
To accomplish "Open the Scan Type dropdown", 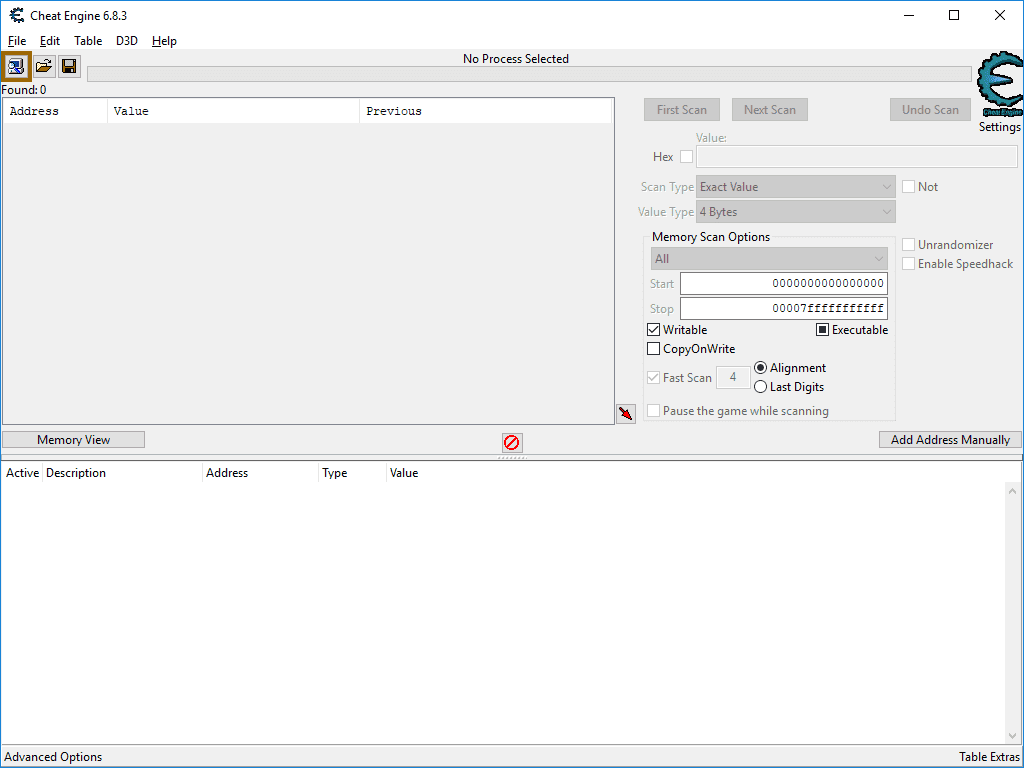I will (795, 187).
